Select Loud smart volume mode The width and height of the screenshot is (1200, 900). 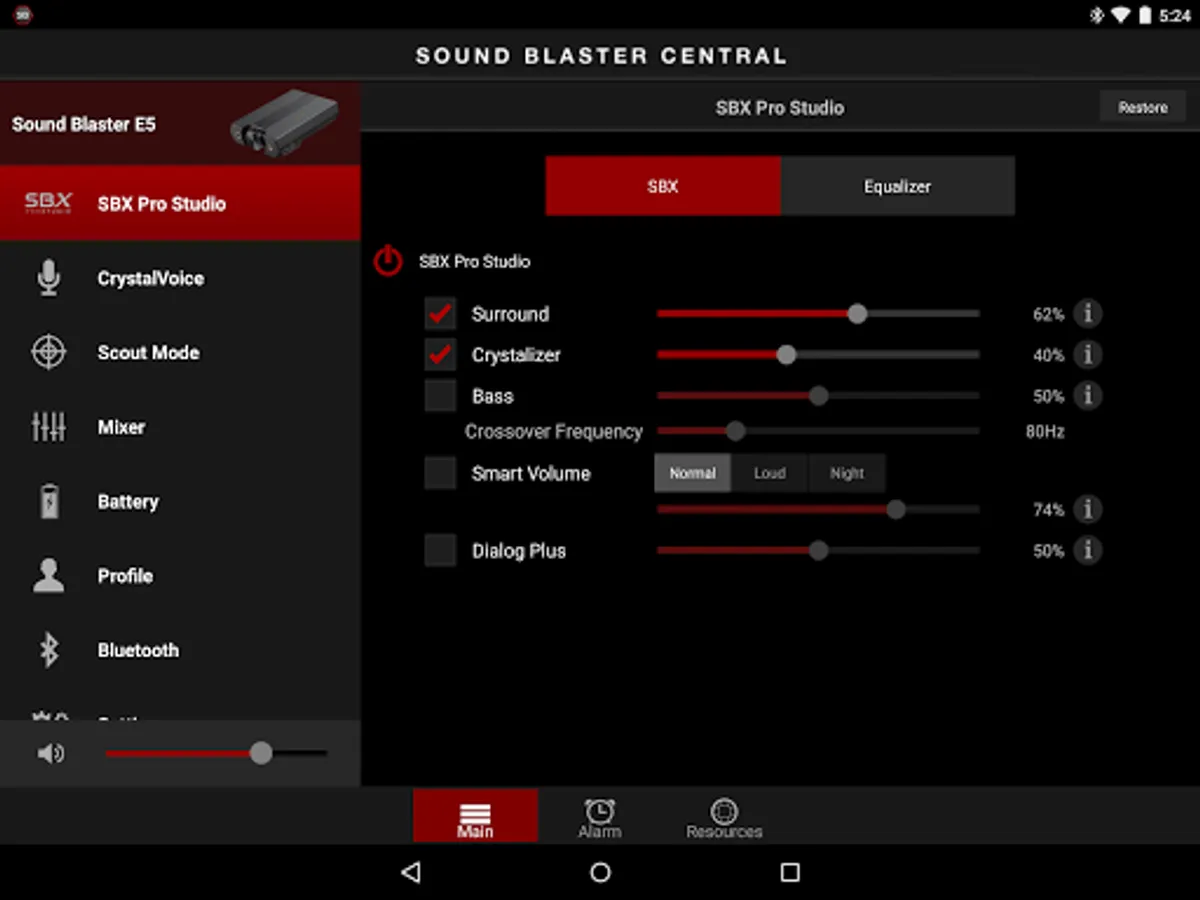coord(770,473)
